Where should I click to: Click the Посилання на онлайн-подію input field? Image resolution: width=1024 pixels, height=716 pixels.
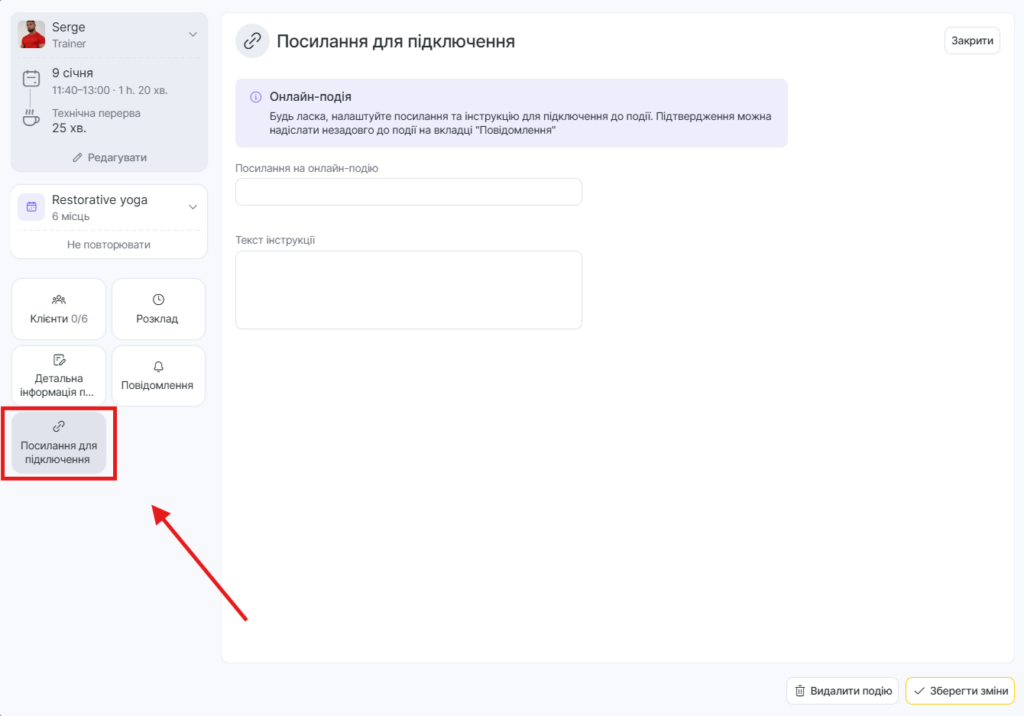[408, 192]
